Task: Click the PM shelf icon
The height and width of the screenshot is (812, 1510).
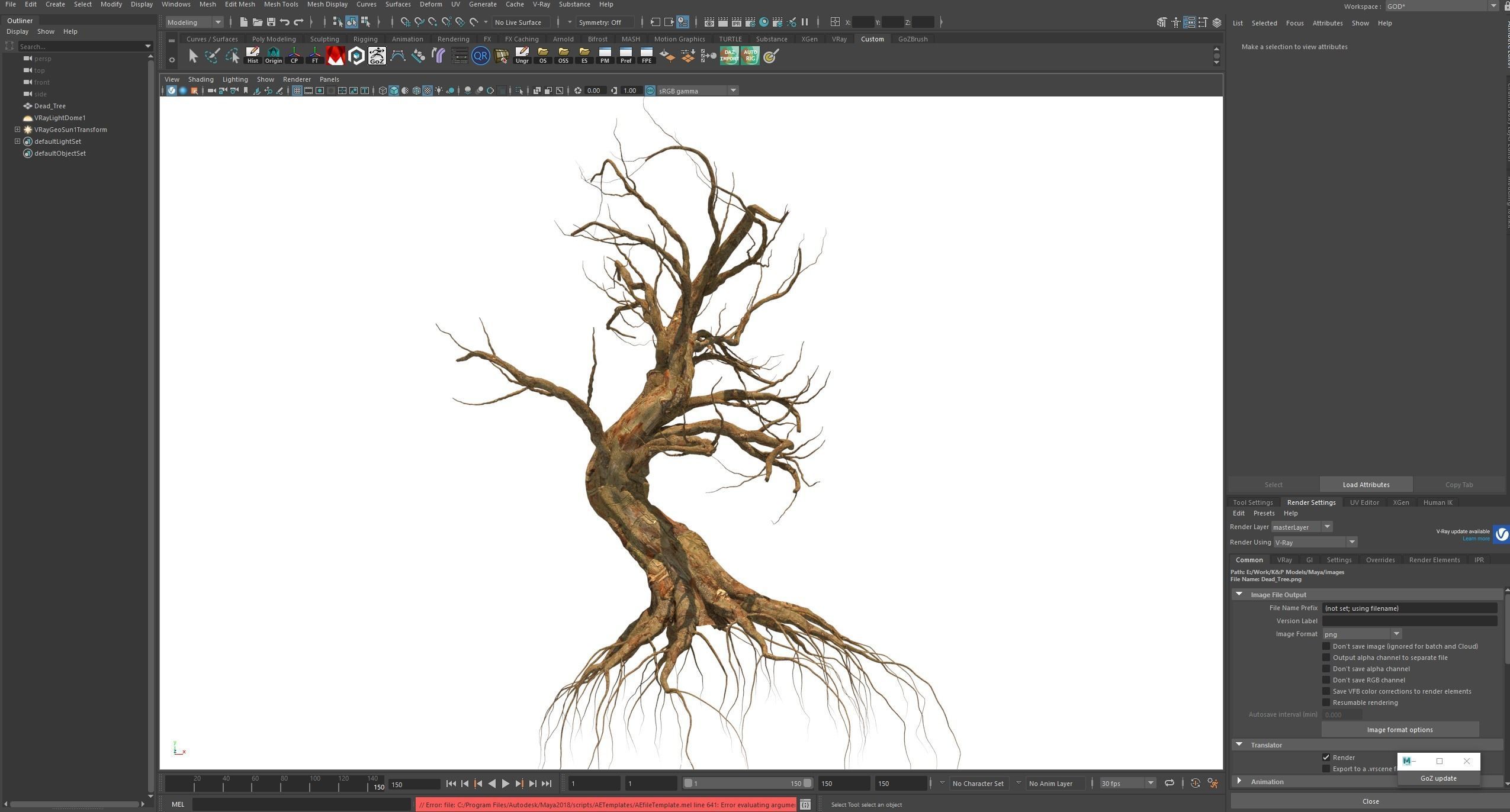Action: pos(605,56)
